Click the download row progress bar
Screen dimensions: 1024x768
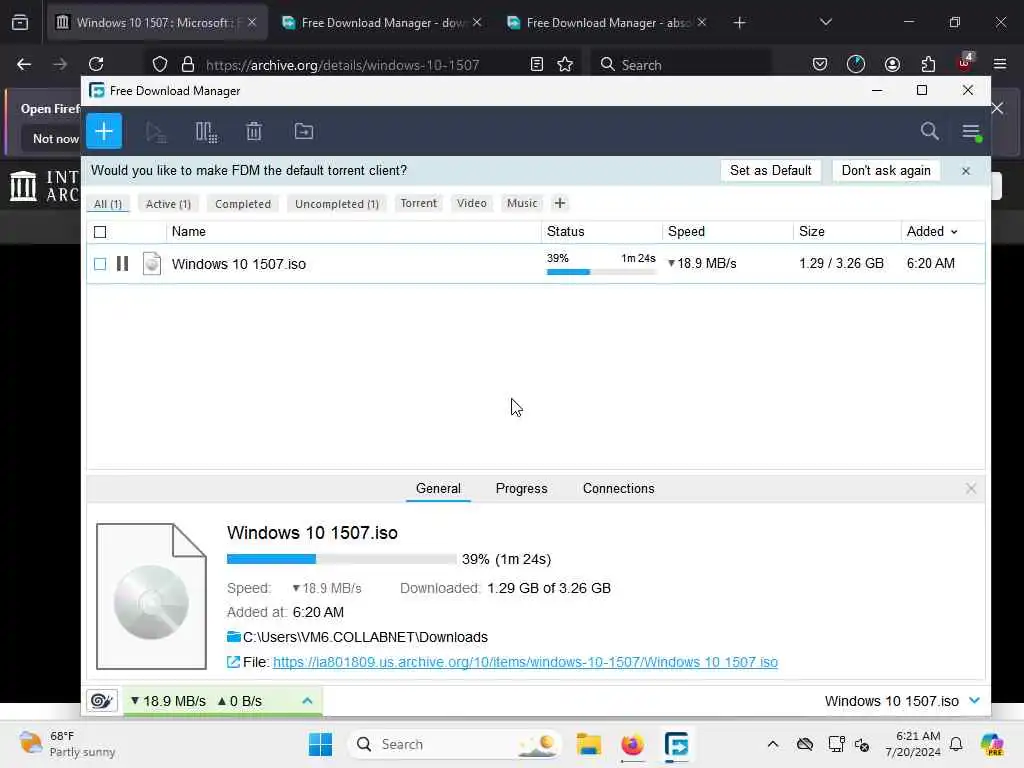[x=601, y=272]
